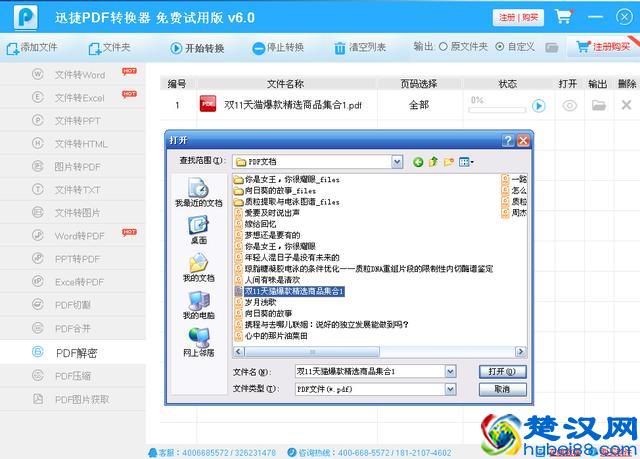Click play button in the file row
The width and height of the screenshot is (640, 459).
538,106
